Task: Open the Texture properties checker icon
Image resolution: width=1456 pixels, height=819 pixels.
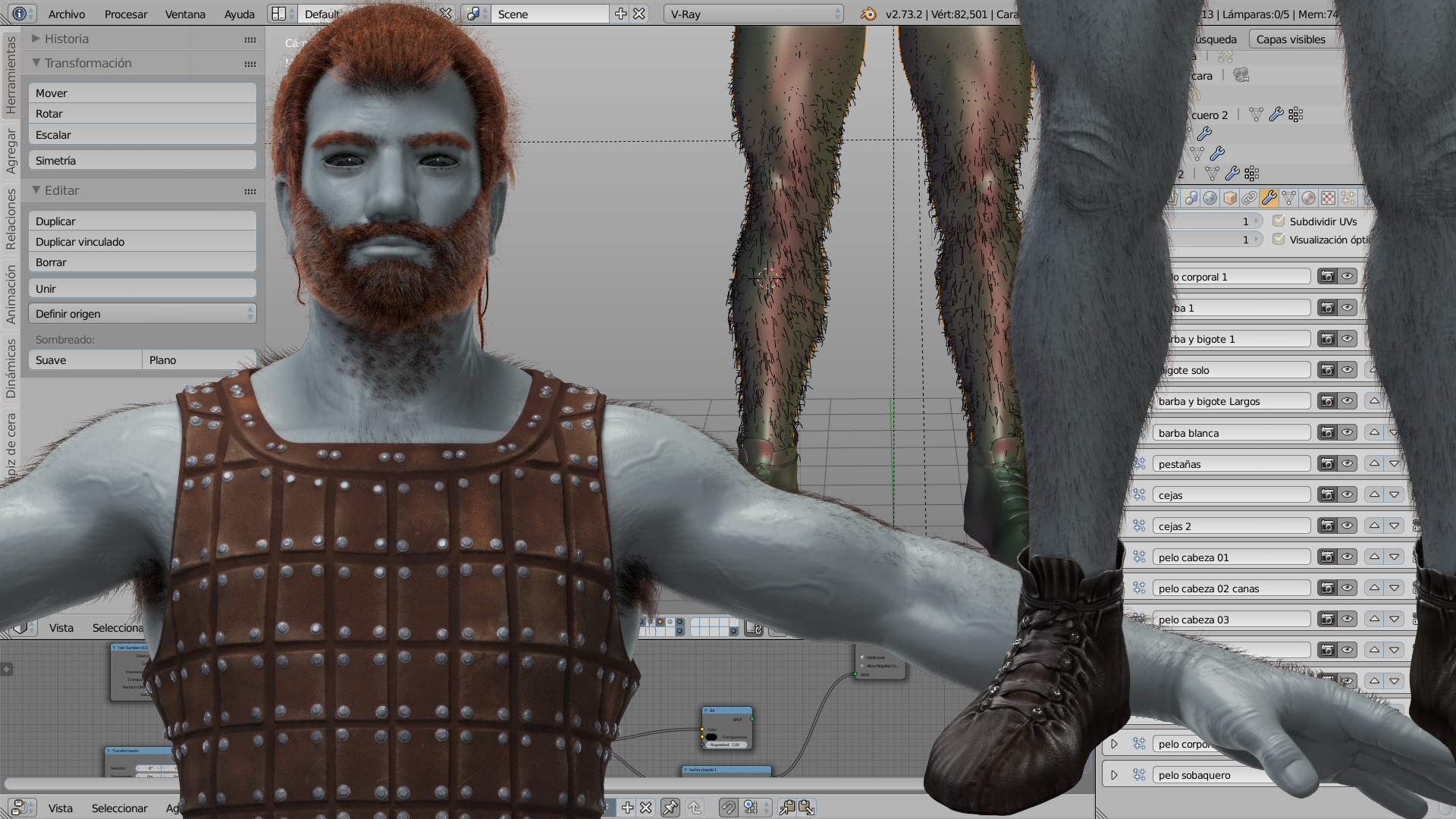Action: (x=1328, y=199)
